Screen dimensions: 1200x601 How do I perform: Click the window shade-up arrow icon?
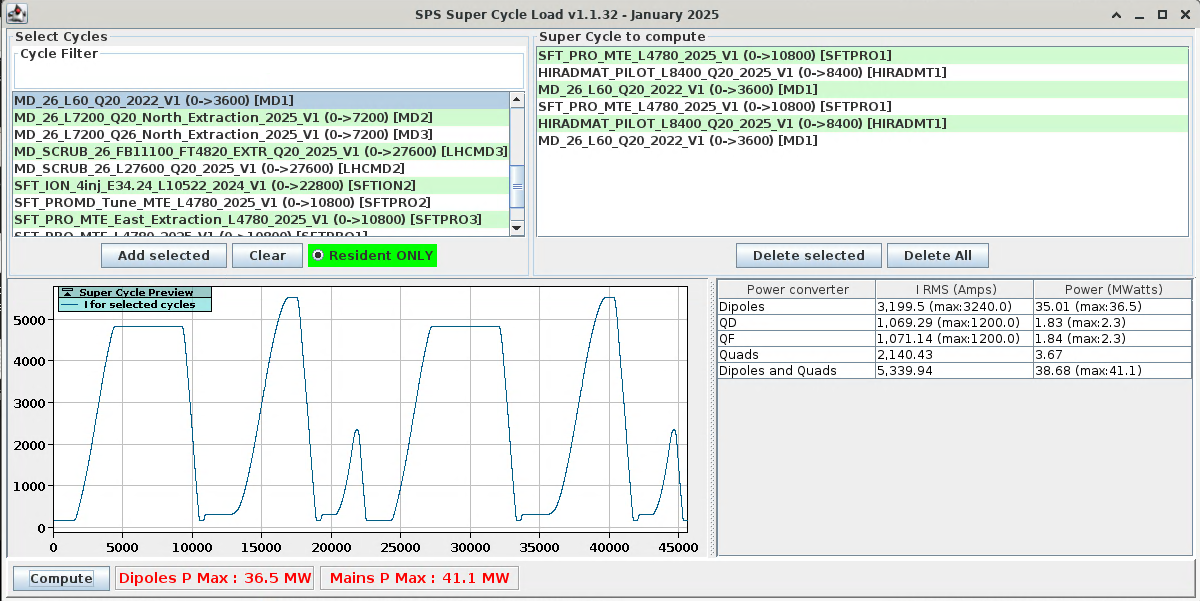click(1118, 15)
